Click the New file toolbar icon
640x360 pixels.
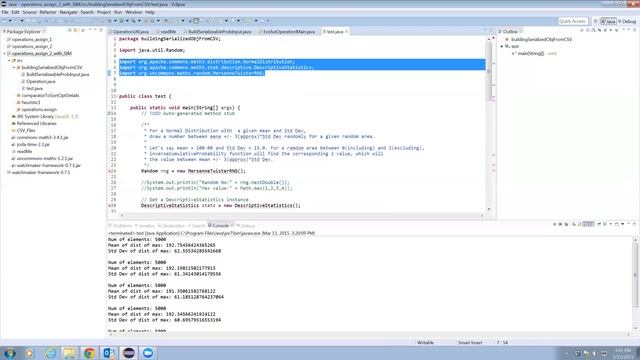pyautogui.click(x=4, y=21)
